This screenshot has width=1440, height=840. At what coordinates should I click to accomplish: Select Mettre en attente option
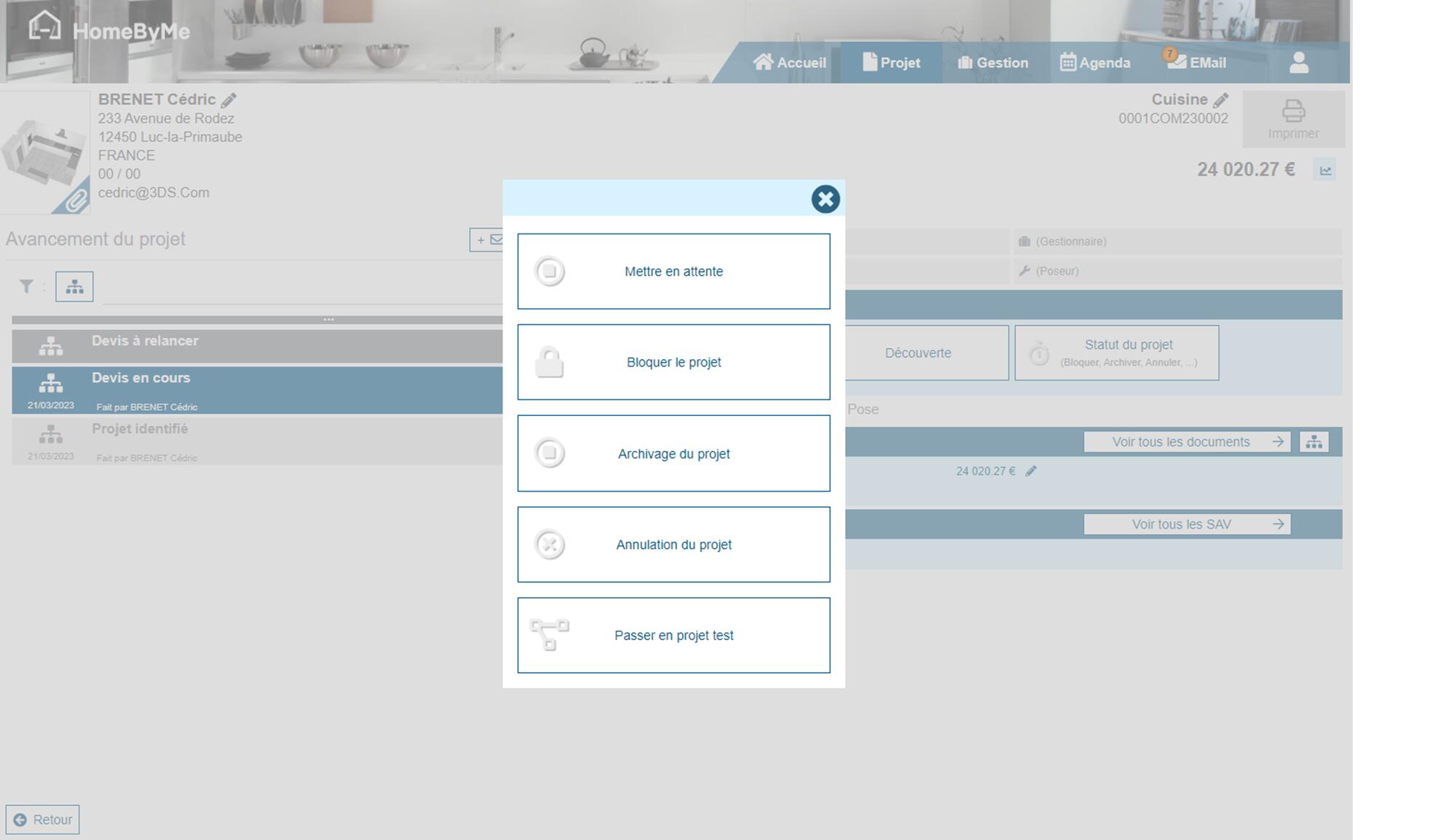pos(673,271)
